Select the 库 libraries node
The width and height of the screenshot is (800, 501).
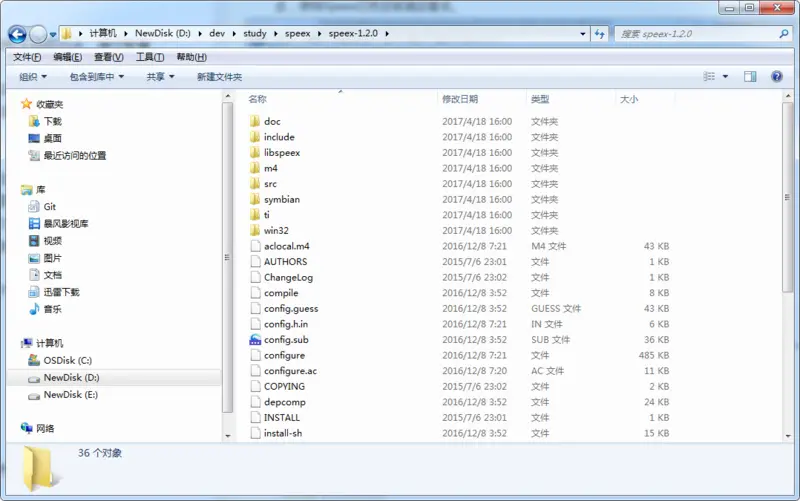tap(34, 190)
